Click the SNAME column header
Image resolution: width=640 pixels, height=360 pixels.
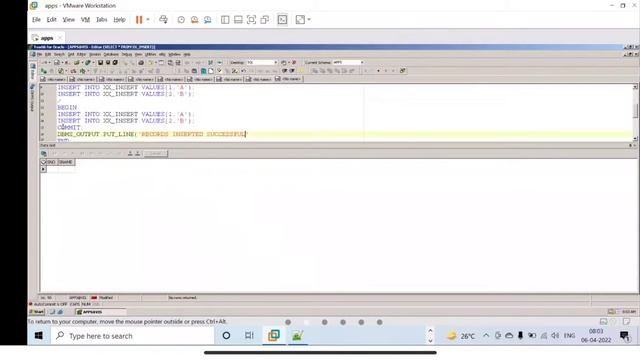click(x=66, y=162)
